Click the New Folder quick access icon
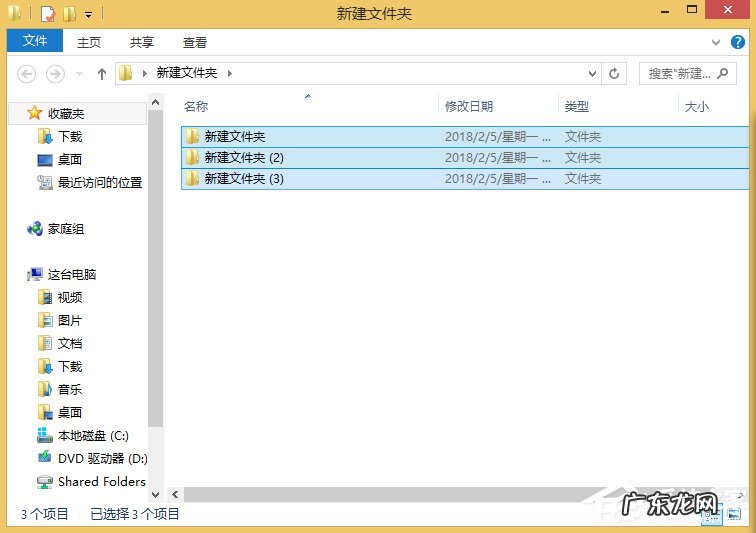Screen dimensions: 756x533 69,14
